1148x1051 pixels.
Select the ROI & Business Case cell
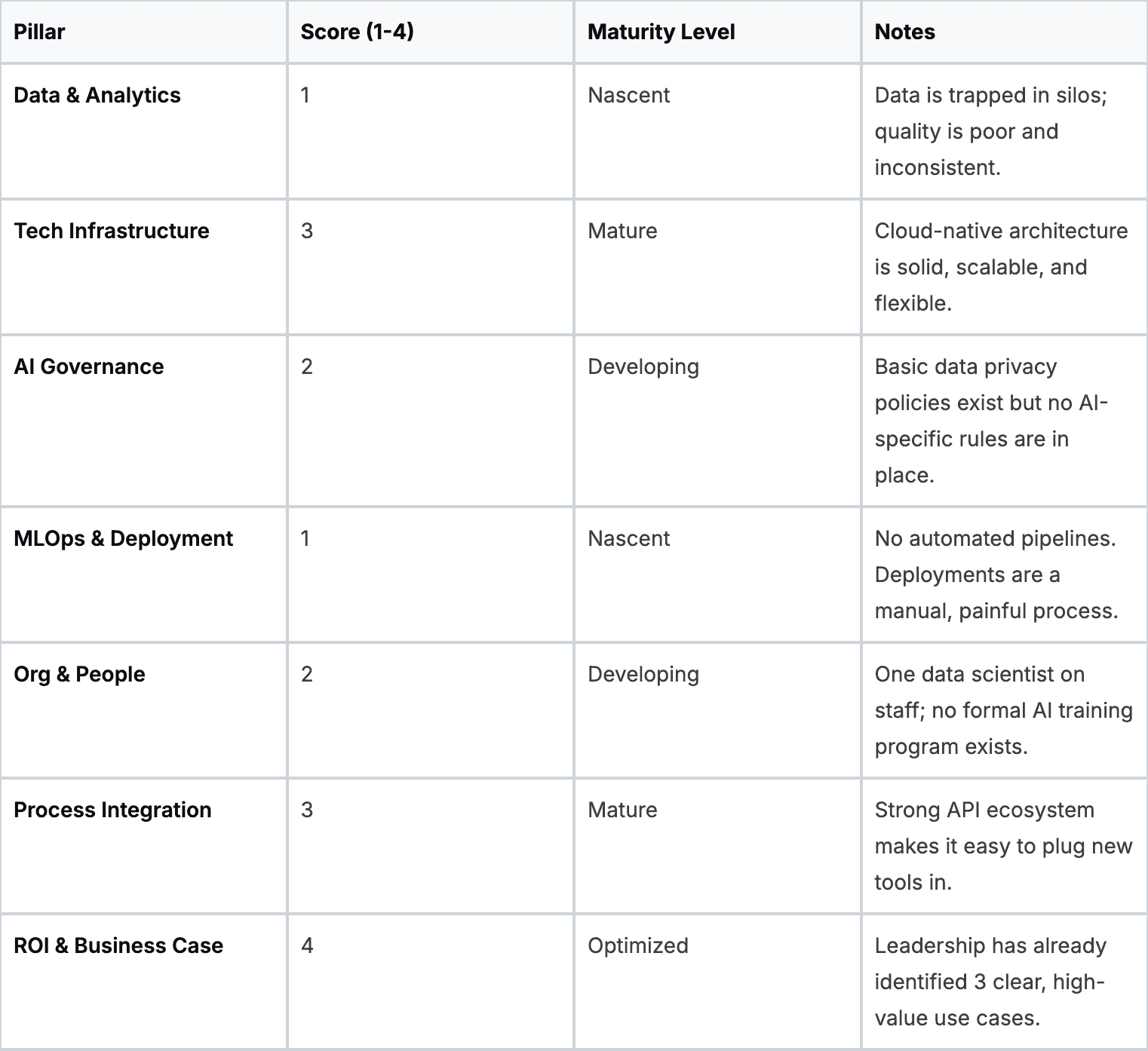[x=118, y=945]
